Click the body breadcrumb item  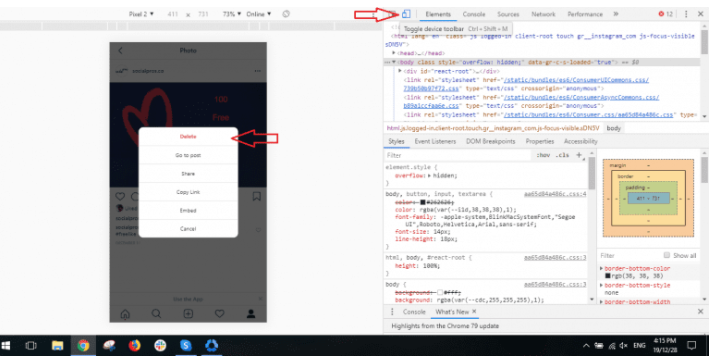point(613,128)
